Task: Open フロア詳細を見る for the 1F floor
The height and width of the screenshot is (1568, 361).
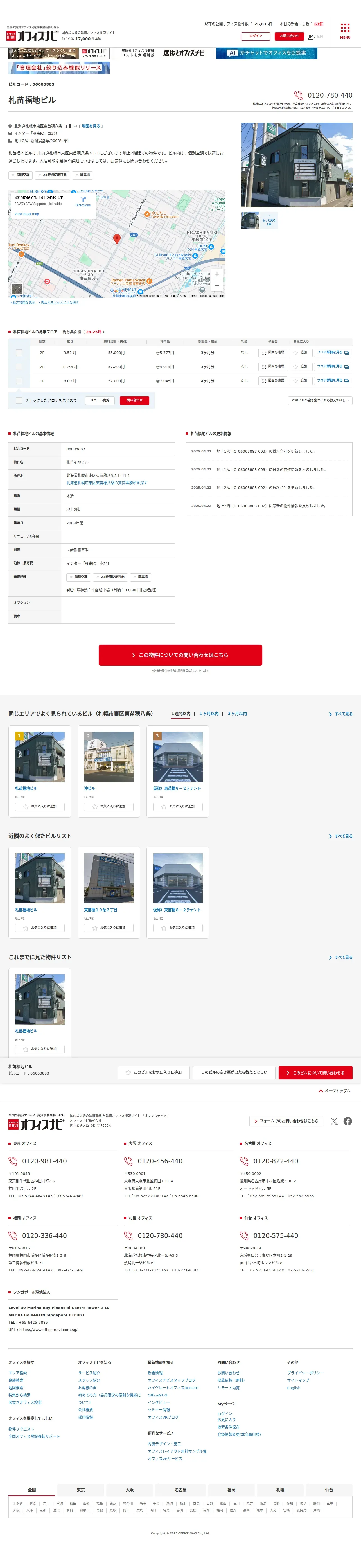Action: pyautogui.click(x=333, y=380)
